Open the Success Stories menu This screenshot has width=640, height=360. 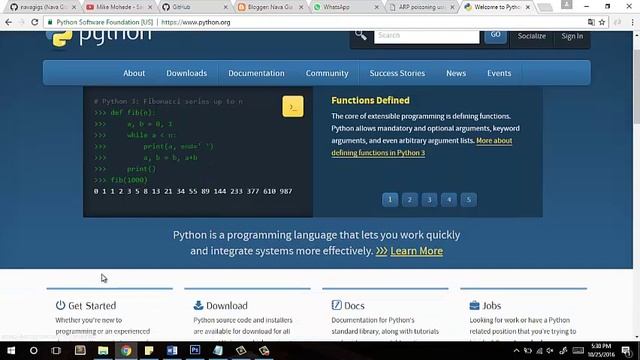pos(397,73)
